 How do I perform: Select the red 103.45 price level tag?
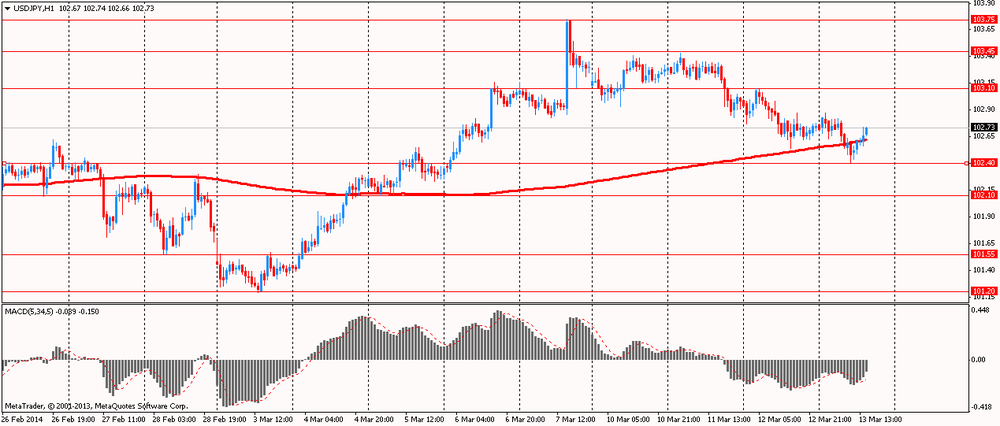(x=983, y=51)
